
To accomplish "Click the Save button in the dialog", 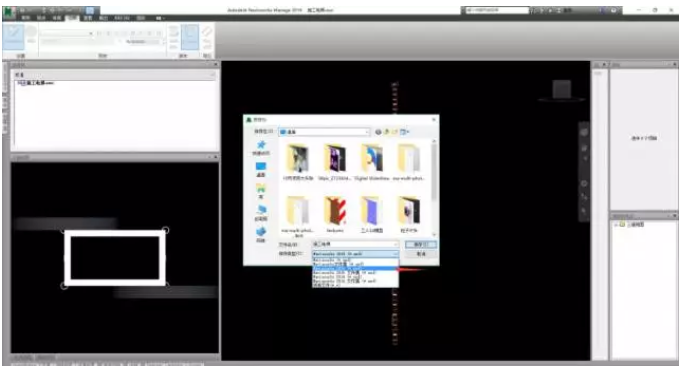I will coord(420,244).
